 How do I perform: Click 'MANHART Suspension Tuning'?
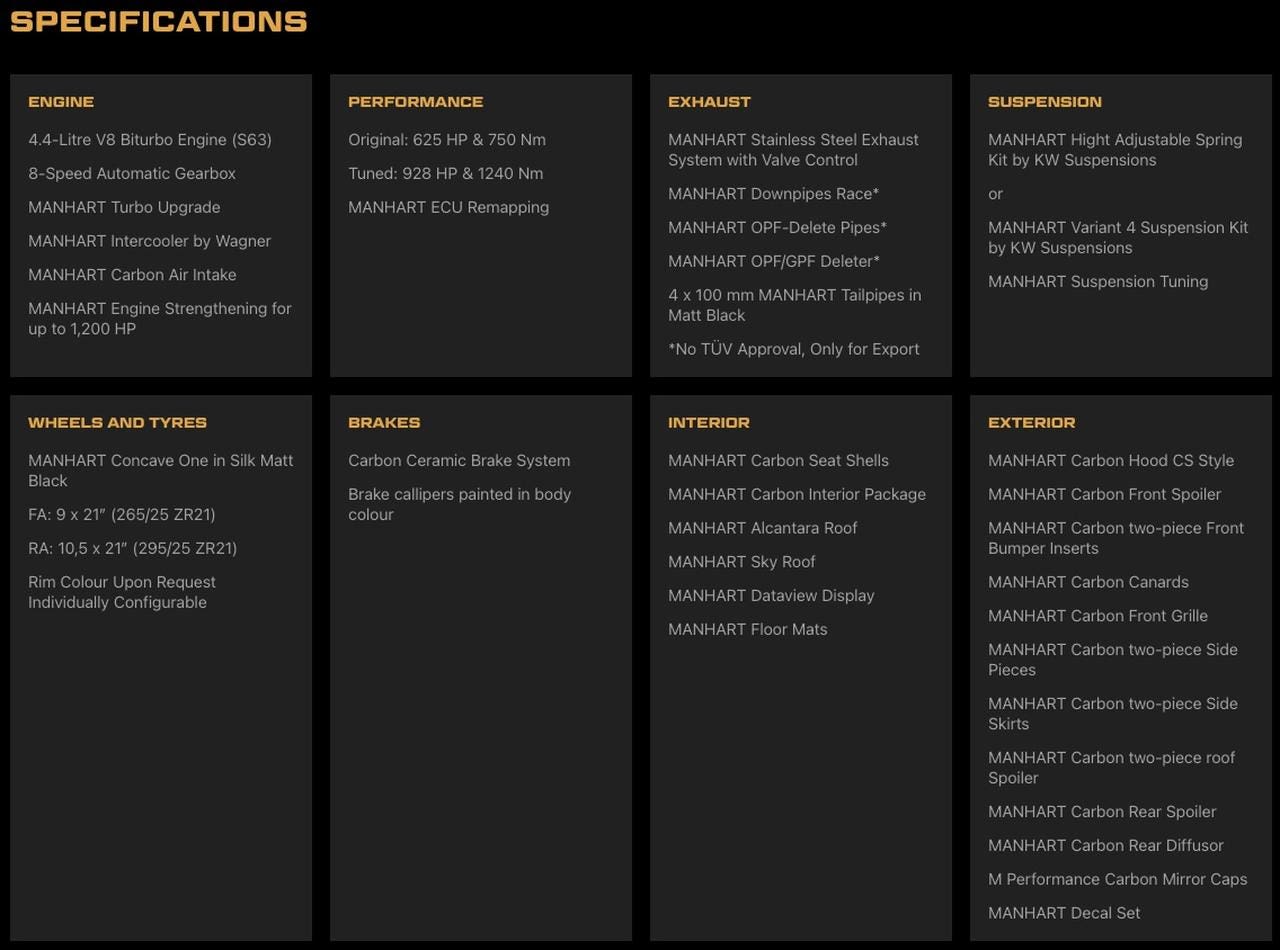pyautogui.click(x=1098, y=282)
